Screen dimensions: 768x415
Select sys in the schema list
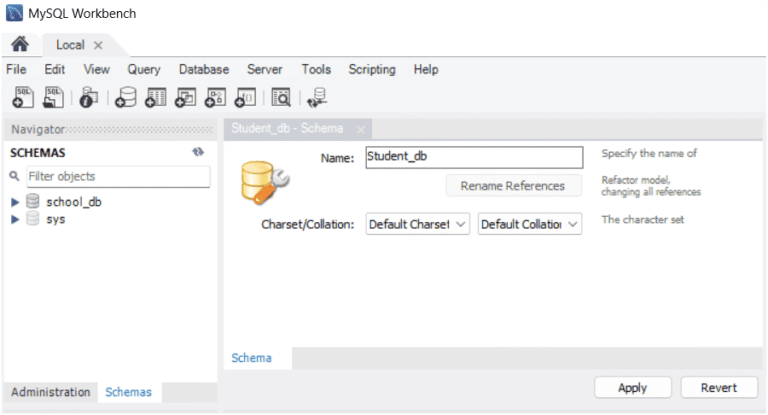(x=56, y=219)
